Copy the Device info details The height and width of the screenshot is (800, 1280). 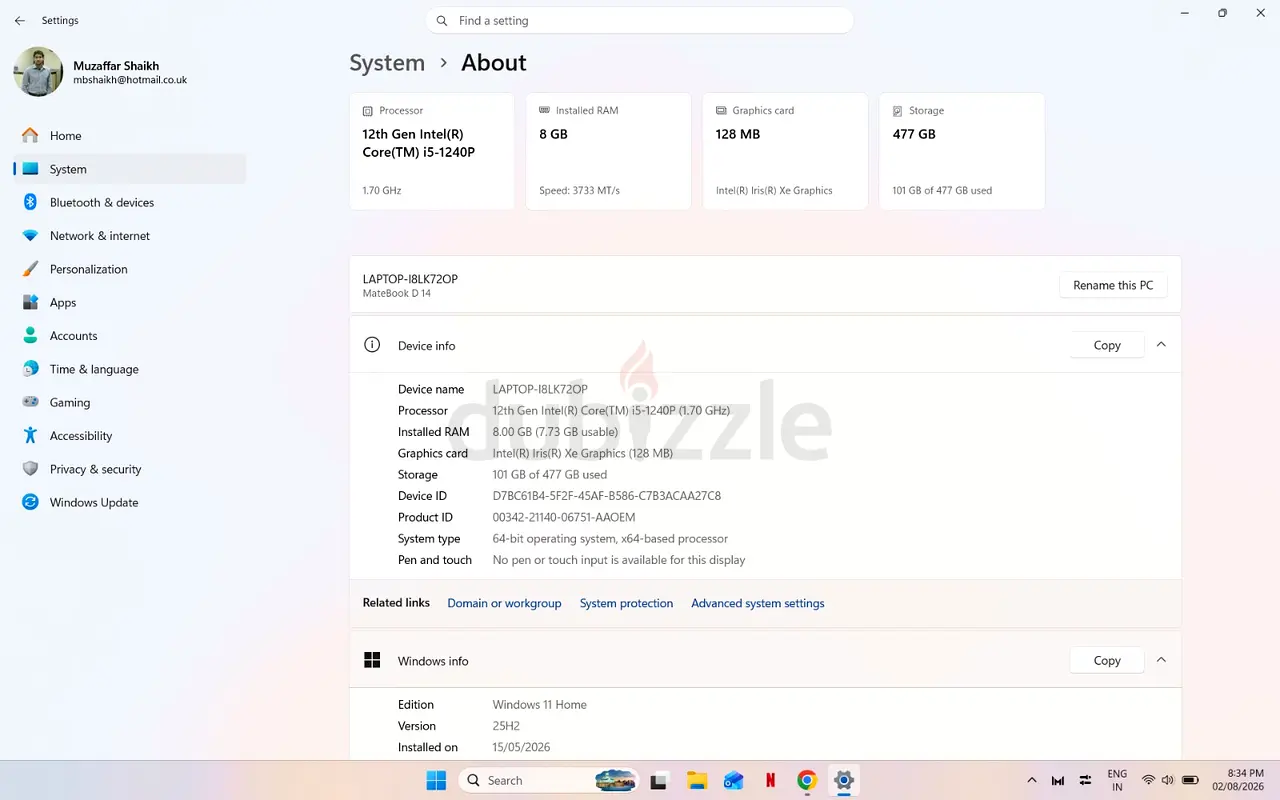tap(1107, 345)
